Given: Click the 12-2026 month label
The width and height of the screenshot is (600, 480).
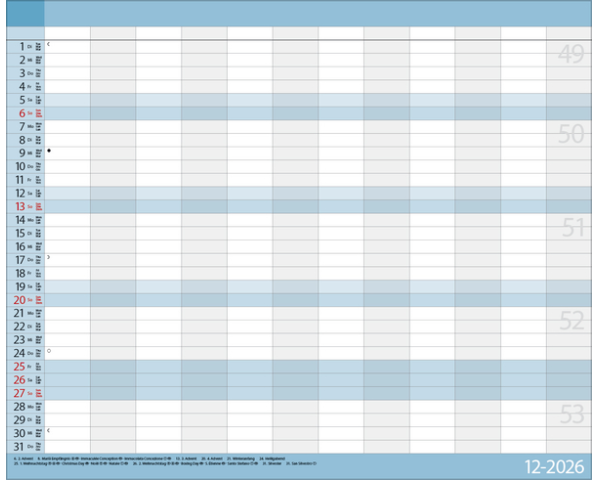Looking at the screenshot, I should (558, 467).
